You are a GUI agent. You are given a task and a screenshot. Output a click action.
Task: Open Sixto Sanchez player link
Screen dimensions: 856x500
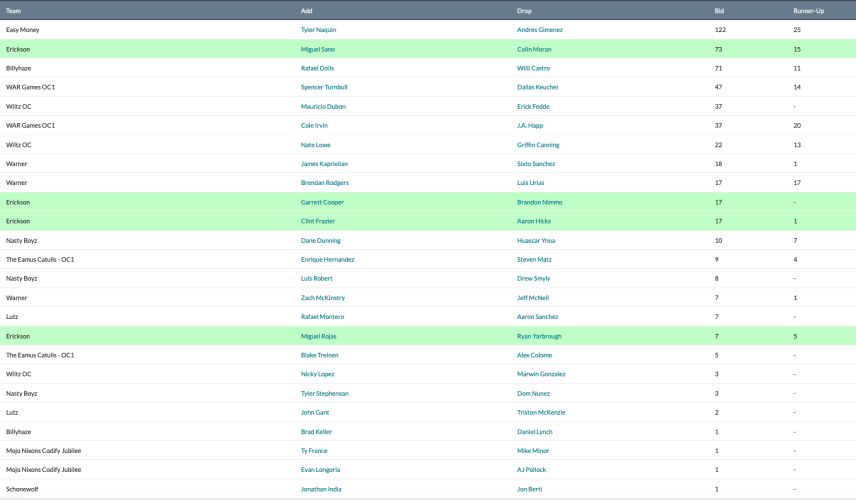click(x=536, y=164)
